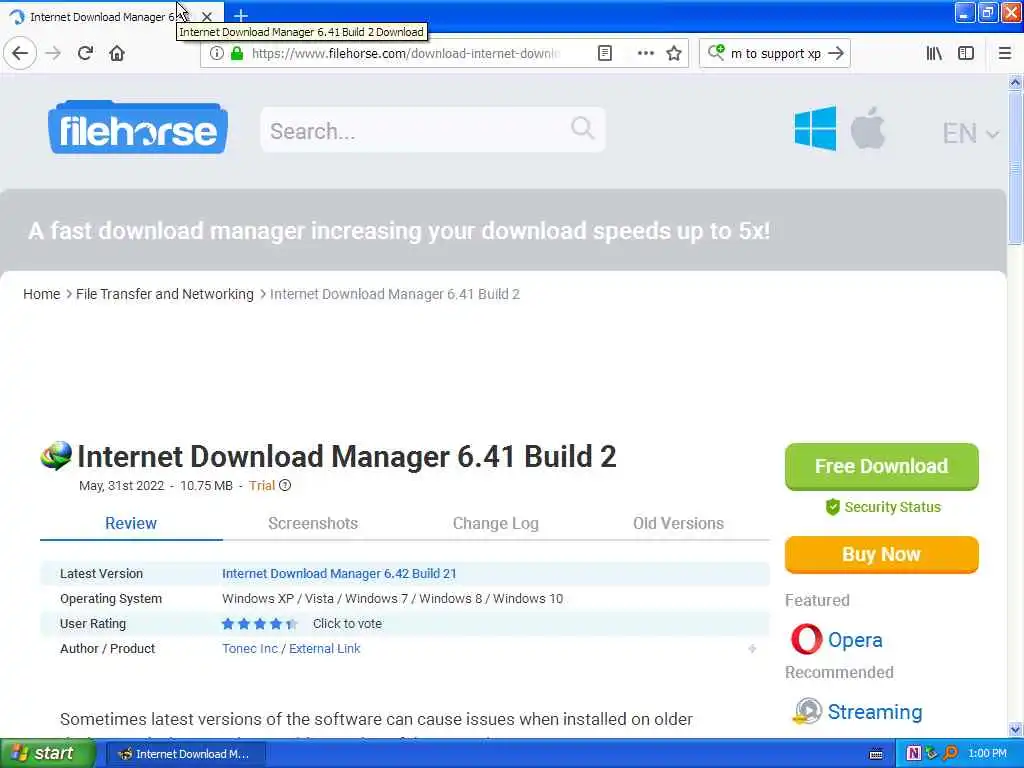The height and width of the screenshot is (768, 1024).
Task: Click the green secure padlock icon
Action: [x=237, y=54]
